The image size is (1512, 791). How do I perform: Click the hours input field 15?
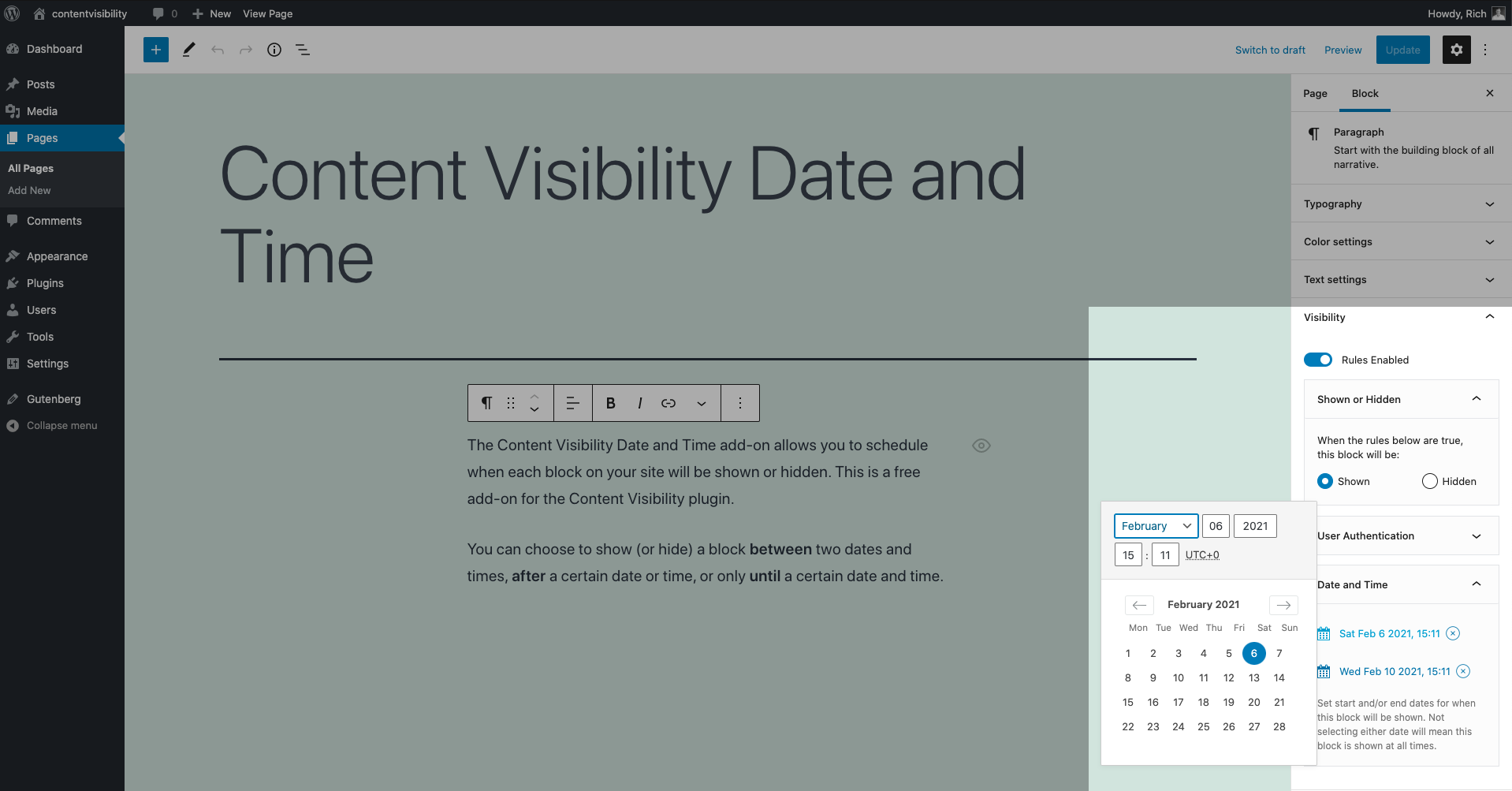pyautogui.click(x=1128, y=555)
